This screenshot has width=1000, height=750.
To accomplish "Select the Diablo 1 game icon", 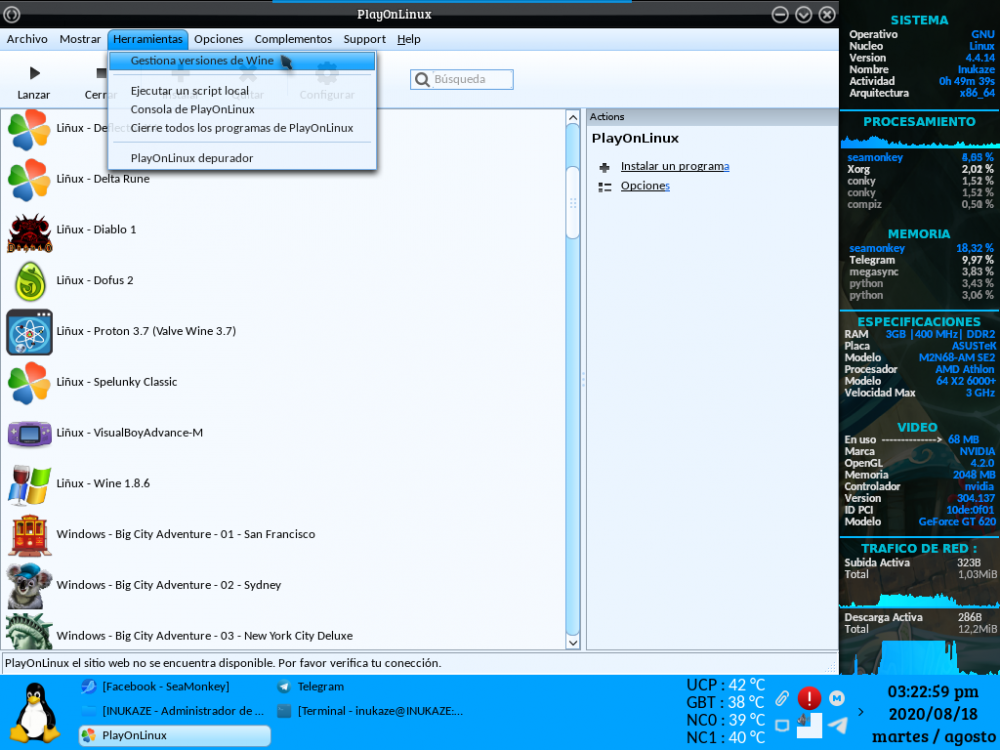I will coord(29,230).
